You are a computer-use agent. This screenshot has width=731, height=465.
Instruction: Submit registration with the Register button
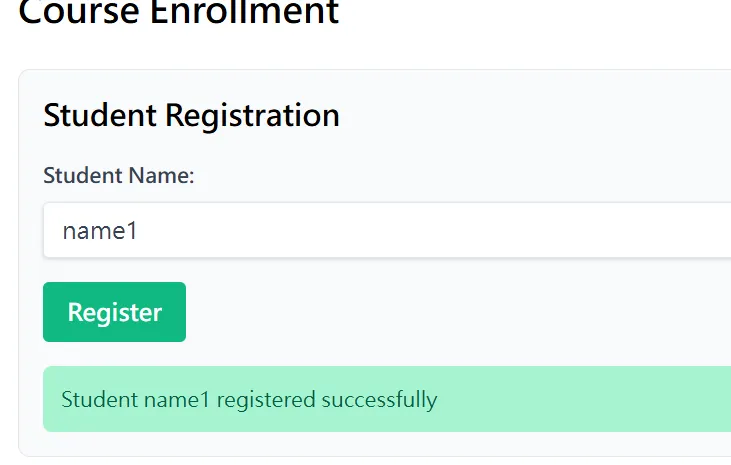pyautogui.click(x=114, y=312)
